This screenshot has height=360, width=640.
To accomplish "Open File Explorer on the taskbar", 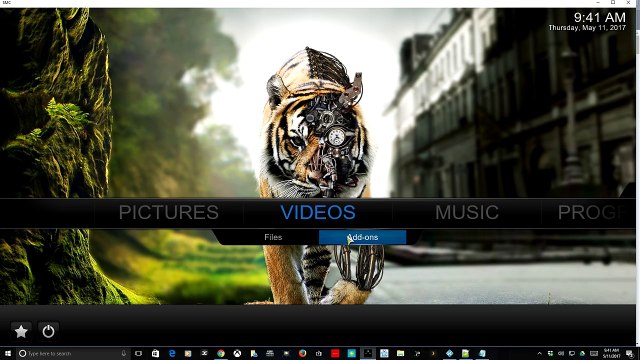I will (400, 353).
